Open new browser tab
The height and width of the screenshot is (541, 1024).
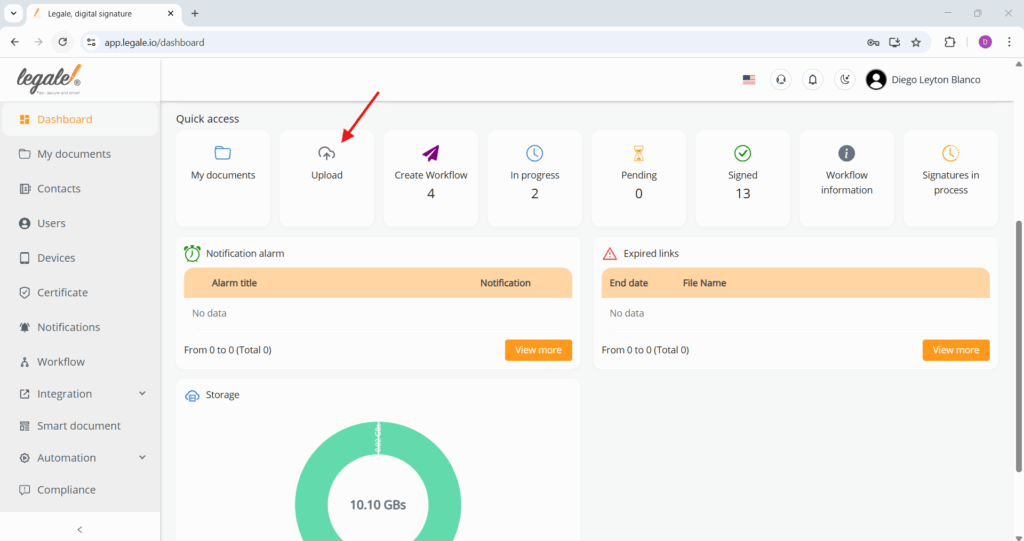(x=195, y=13)
